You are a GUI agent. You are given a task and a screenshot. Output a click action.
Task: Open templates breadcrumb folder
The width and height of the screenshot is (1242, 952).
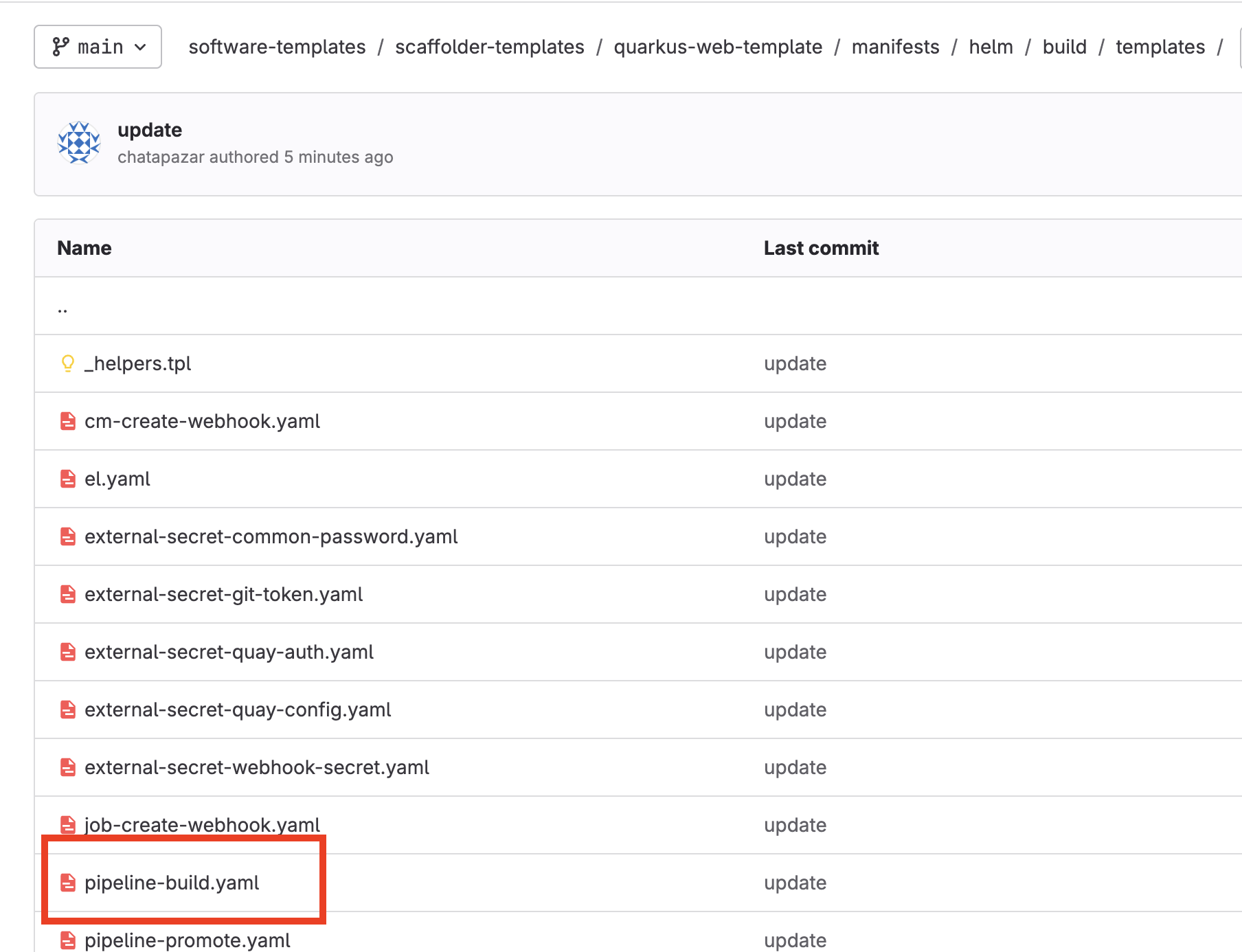coord(1160,47)
